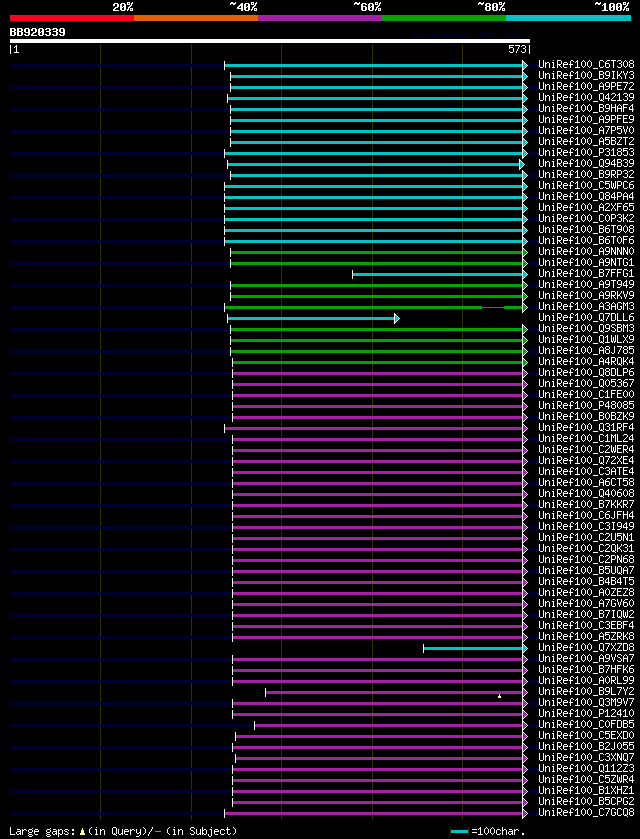The width and height of the screenshot is (640, 839).
Task: Select label UniRef100_Q72XE4
Action: point(586,460)
